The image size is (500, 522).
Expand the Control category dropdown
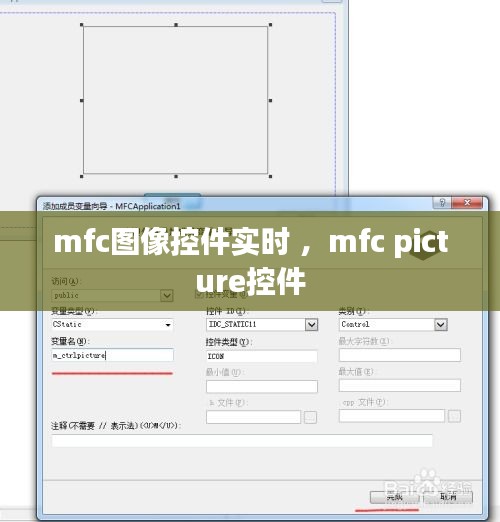pos(441,325)
